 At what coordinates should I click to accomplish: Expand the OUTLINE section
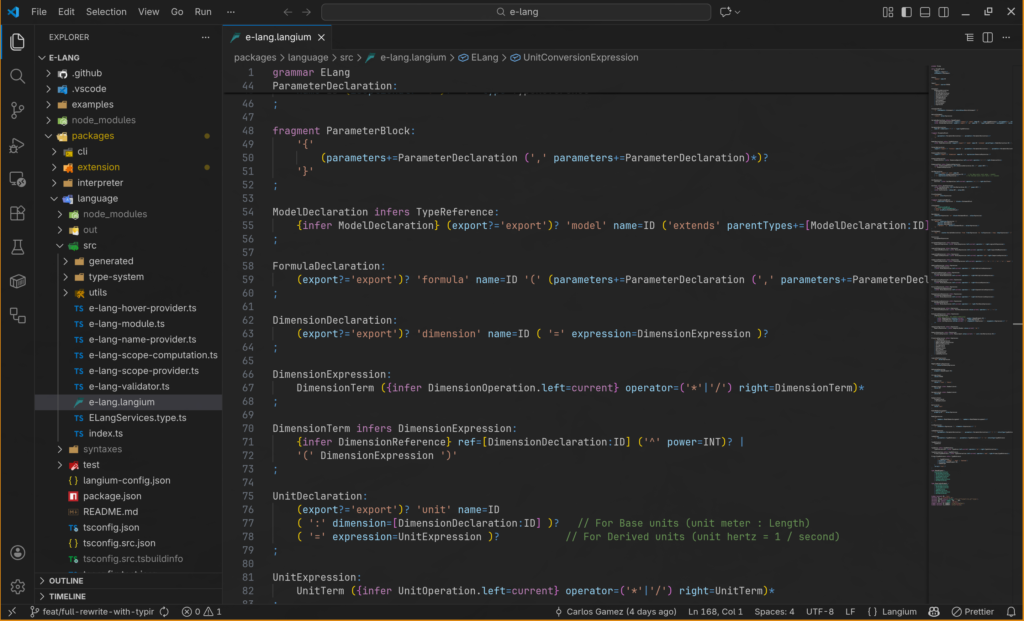(x=66, y=580)
